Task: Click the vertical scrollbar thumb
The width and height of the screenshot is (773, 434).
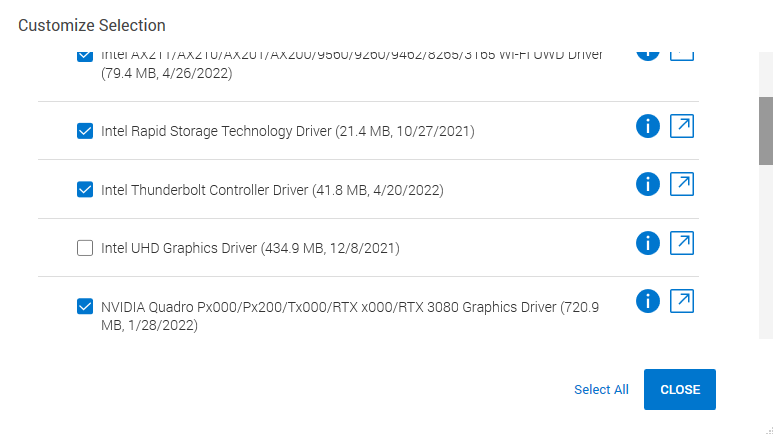Action: (x=765, y=130)
